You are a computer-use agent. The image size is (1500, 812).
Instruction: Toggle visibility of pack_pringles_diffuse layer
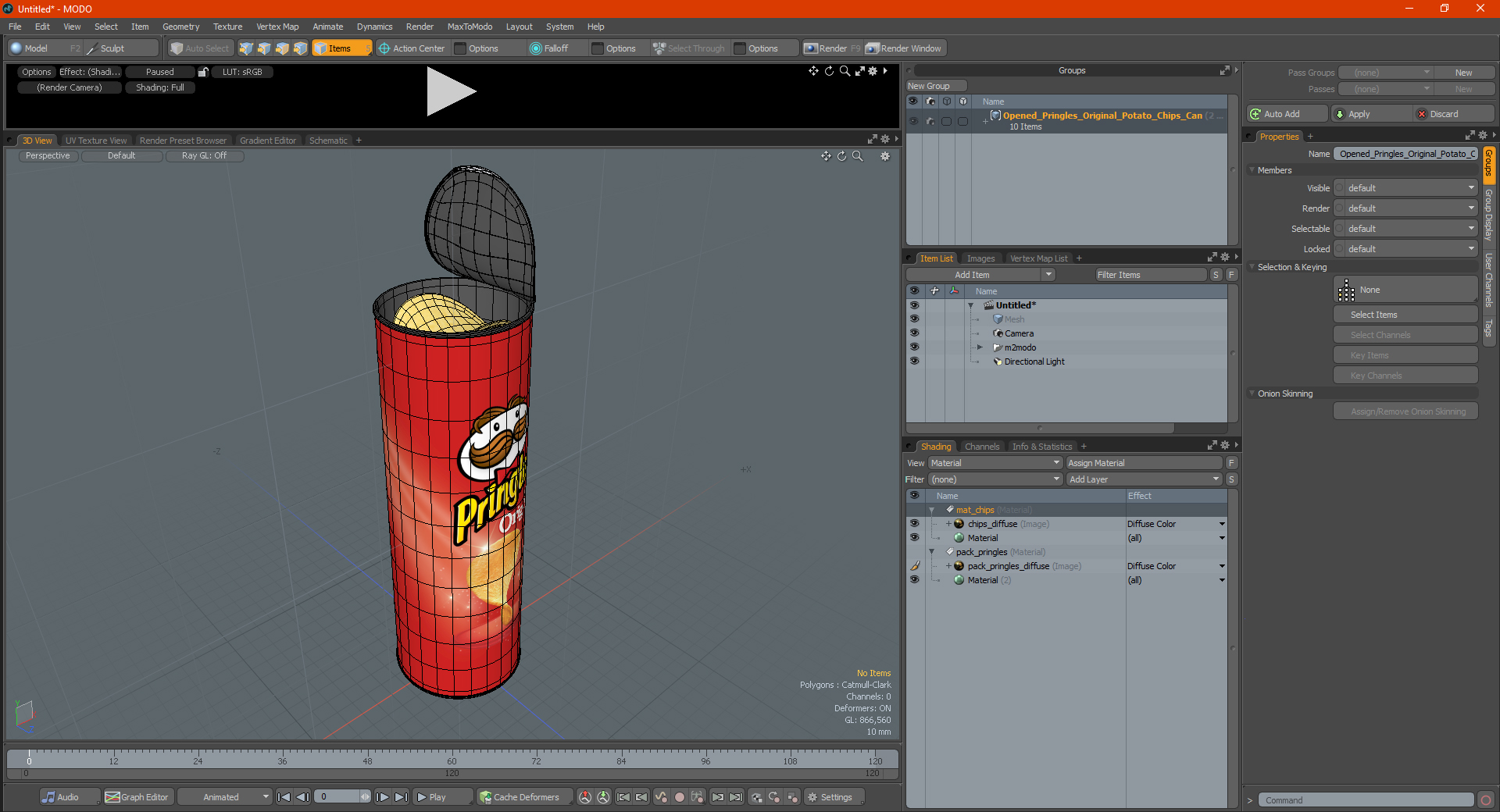[x=914, y=566]
